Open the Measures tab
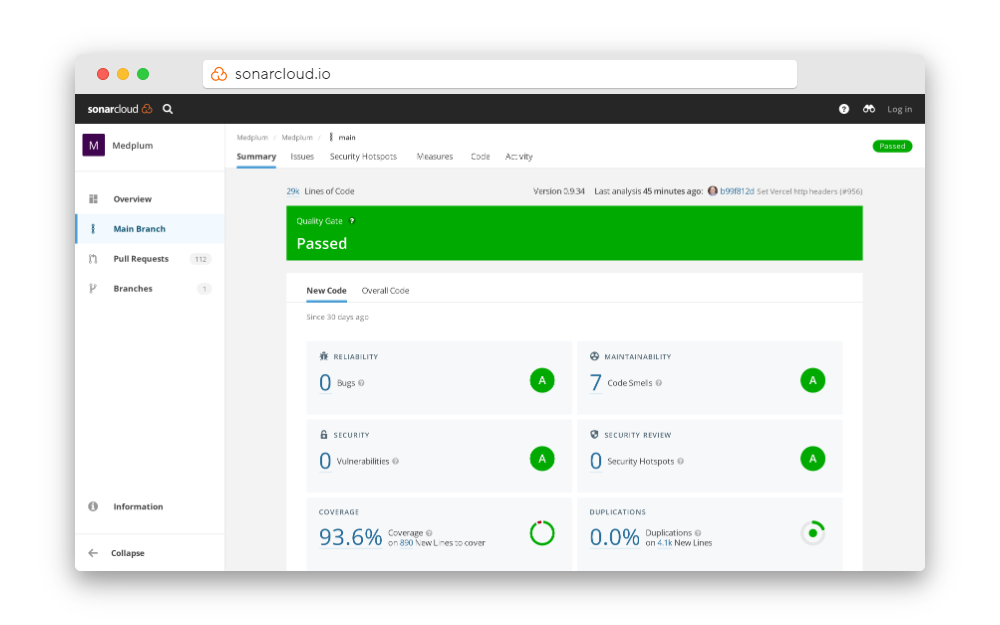This screenshot has width=1000, height=625. [x=435, y=157]
